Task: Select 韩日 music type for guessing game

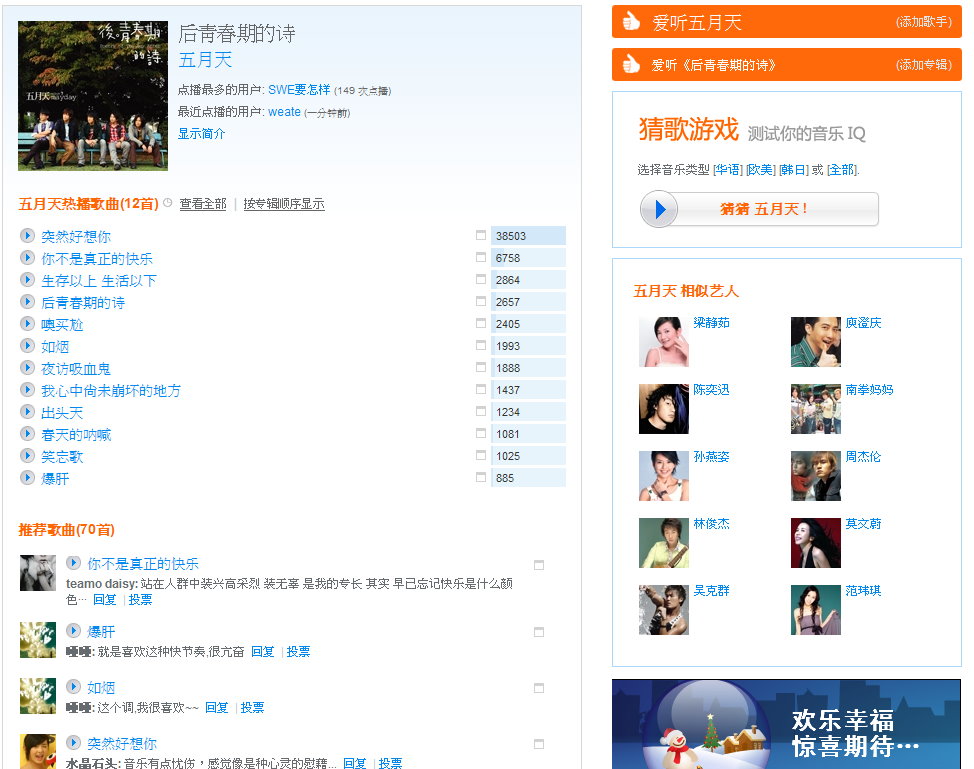Action: [x=794, y=170]
